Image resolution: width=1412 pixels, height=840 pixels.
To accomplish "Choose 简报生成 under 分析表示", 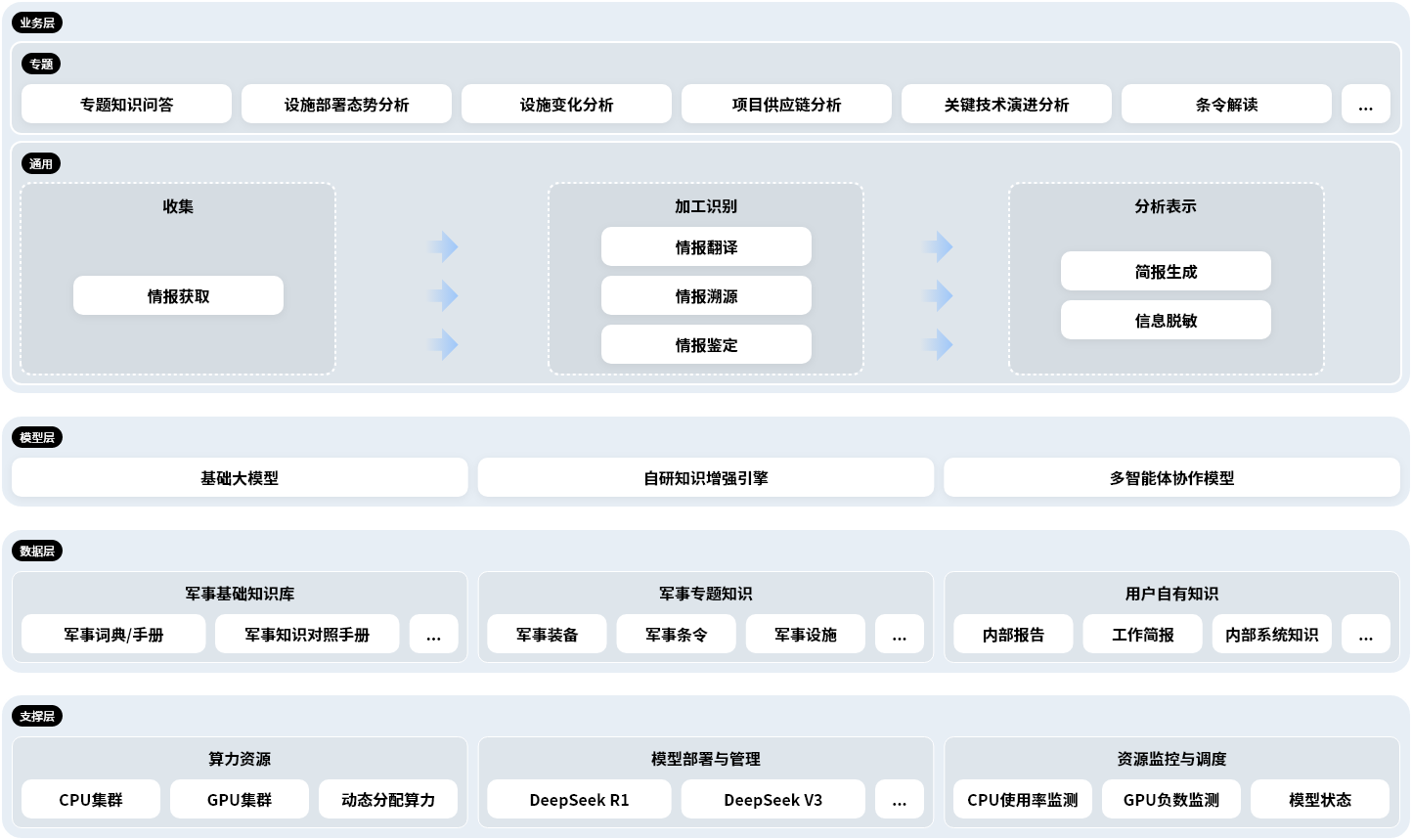I will (1166, 272).
